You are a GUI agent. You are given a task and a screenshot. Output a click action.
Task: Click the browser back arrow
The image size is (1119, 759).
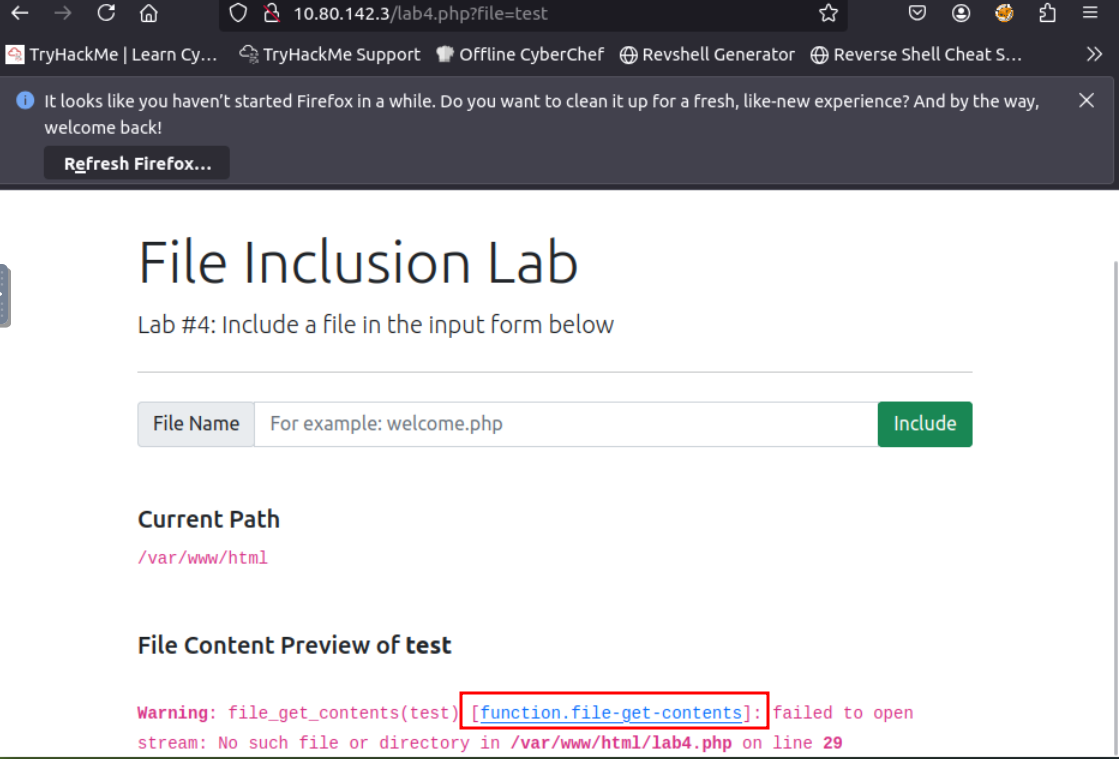(x=20, y=13)
